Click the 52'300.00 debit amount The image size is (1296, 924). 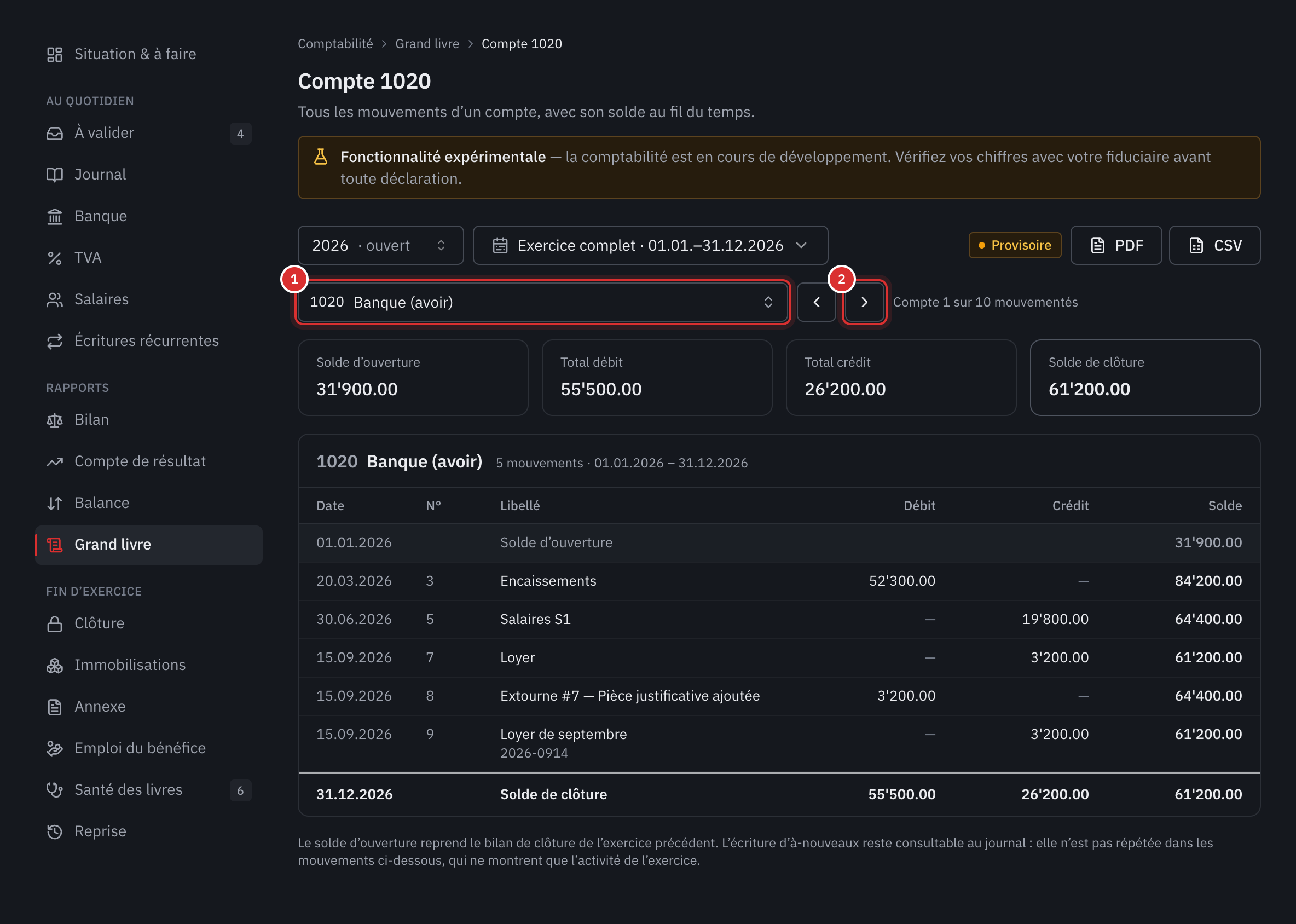coord(902,581)
